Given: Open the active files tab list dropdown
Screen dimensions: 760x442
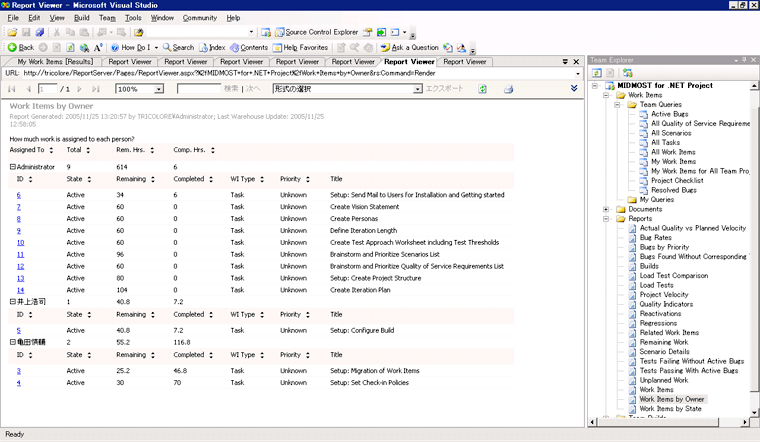Looking at the screenshot, I should (x=565, y=62).
